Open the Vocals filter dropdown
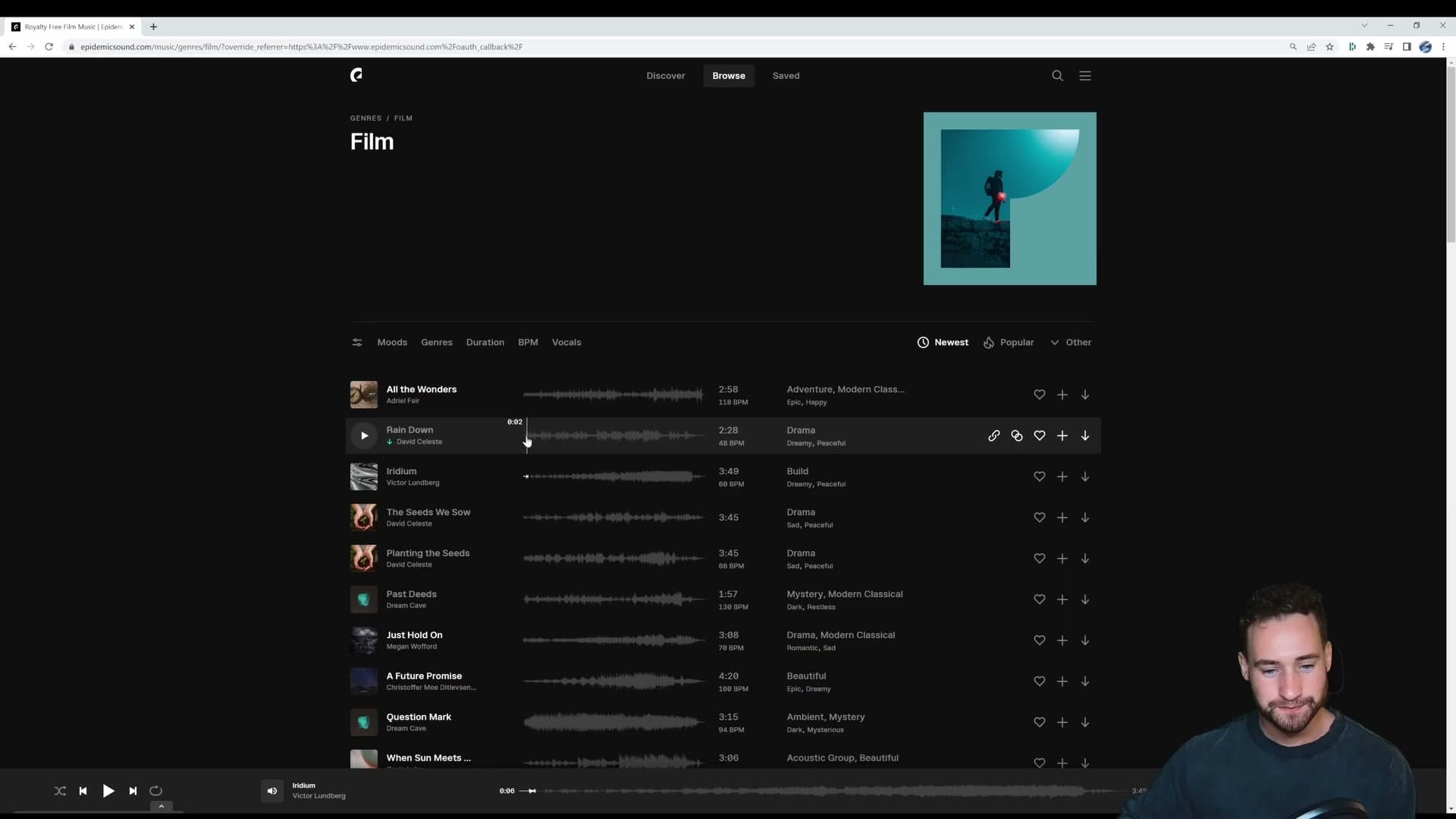This screenshot has width=1456, height=819. coord(566,342)
